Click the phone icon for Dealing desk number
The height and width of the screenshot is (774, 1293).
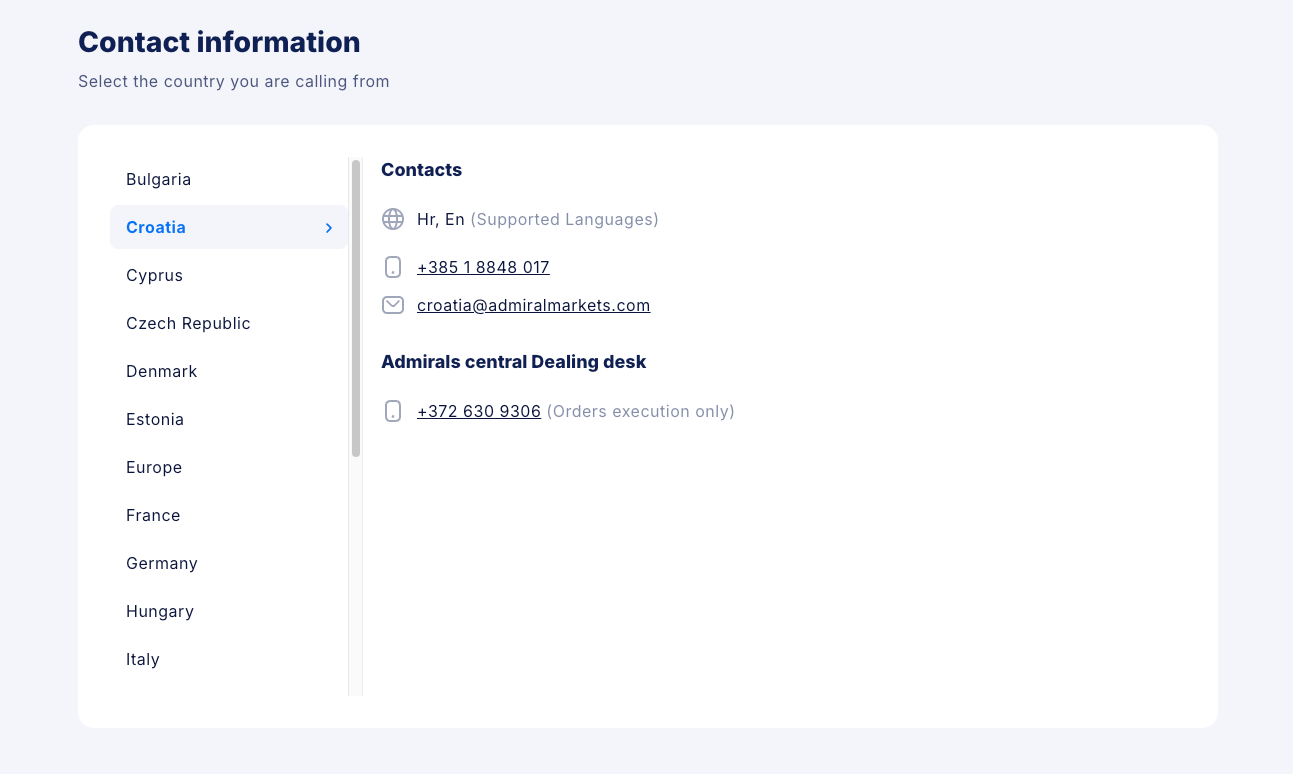pos(393,411)
